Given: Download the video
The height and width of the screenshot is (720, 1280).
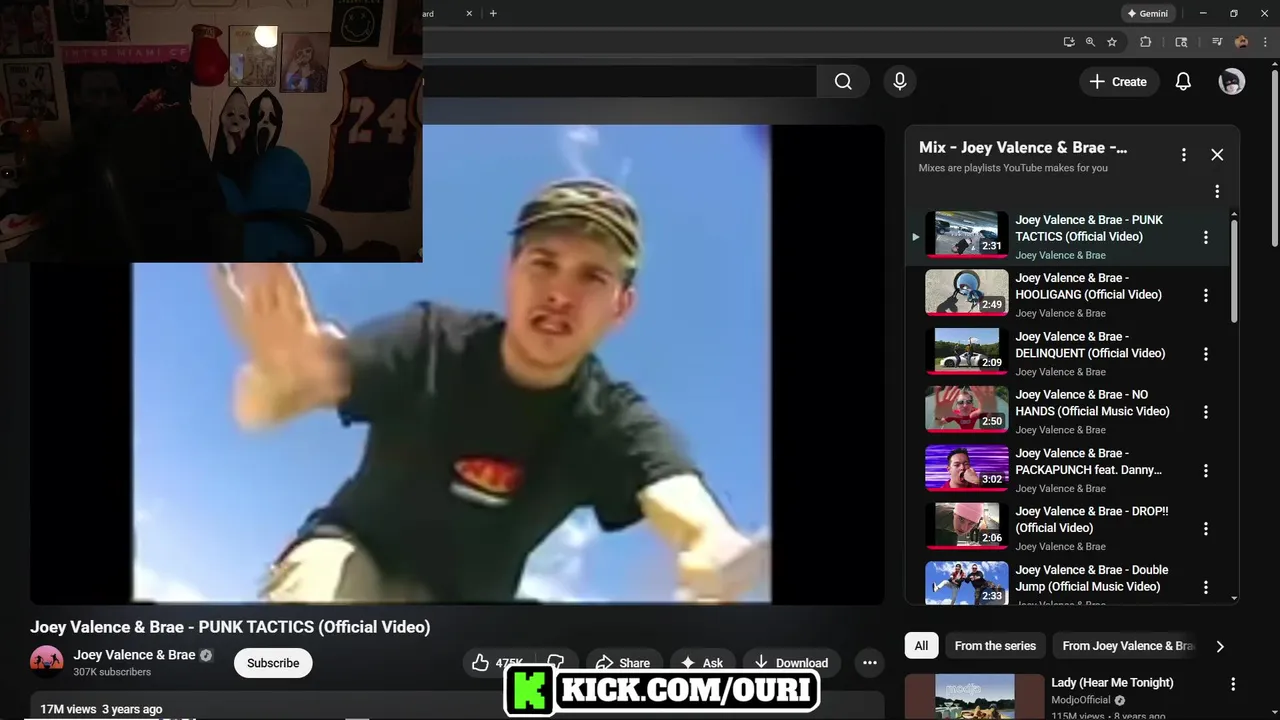Looking at the screenshot, I should point(791,663).
